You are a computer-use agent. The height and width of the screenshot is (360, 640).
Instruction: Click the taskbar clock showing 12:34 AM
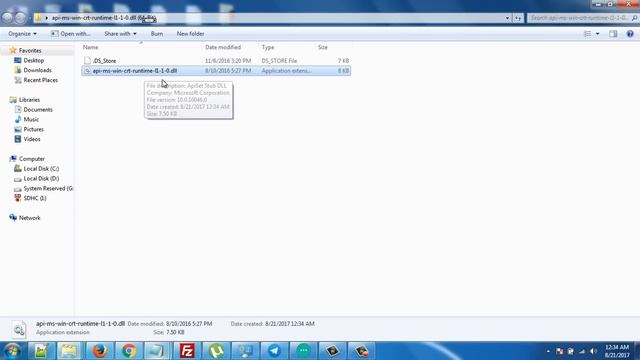point(617,351)
